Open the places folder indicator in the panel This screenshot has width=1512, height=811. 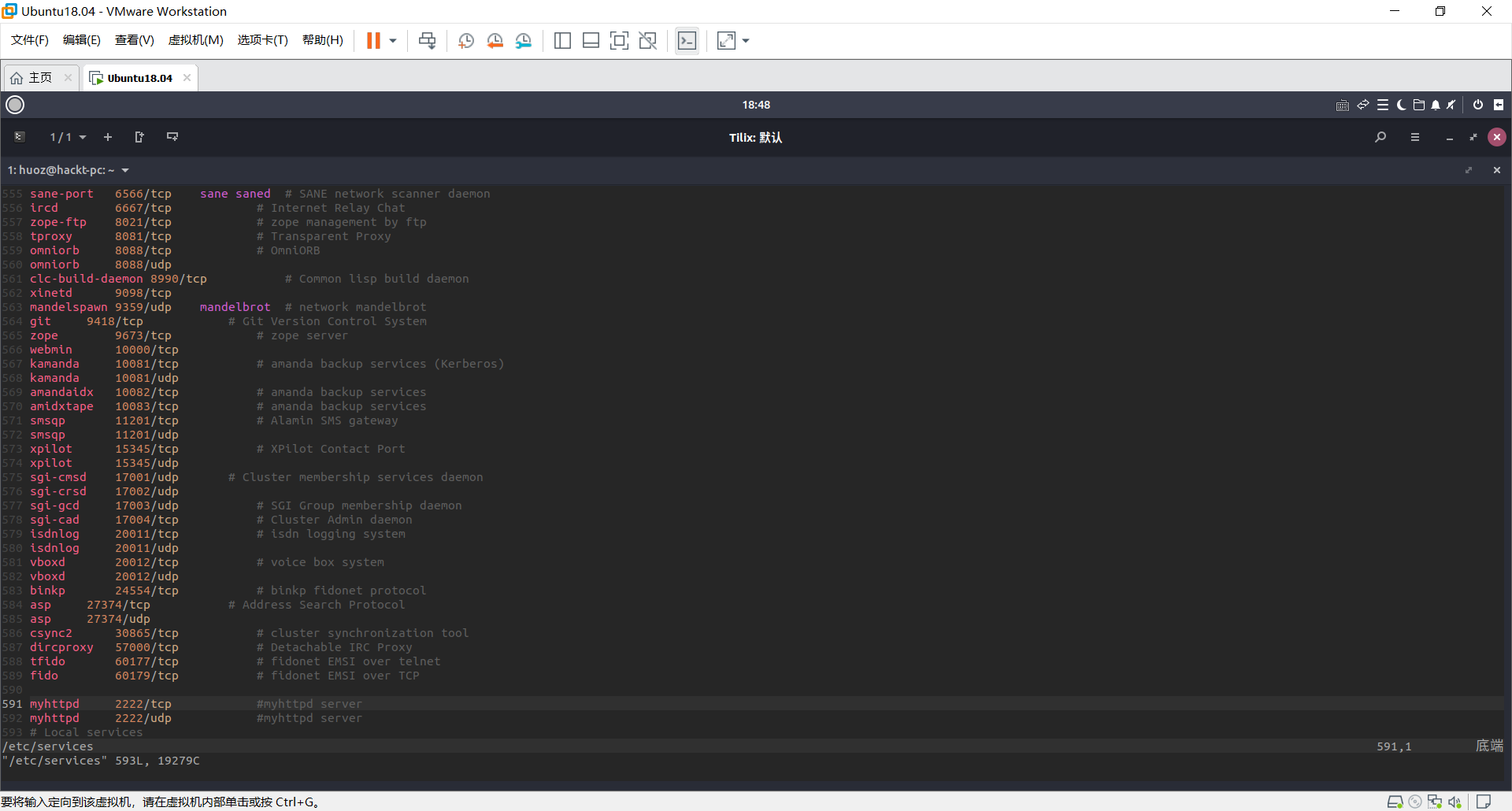click(1419, 105)
